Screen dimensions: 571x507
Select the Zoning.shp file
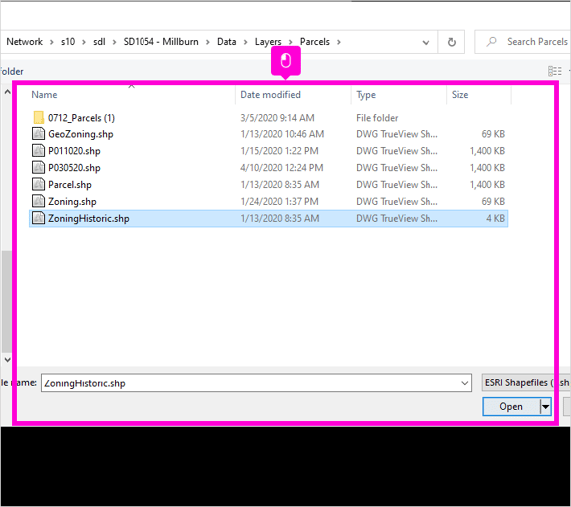pos(269,201)
